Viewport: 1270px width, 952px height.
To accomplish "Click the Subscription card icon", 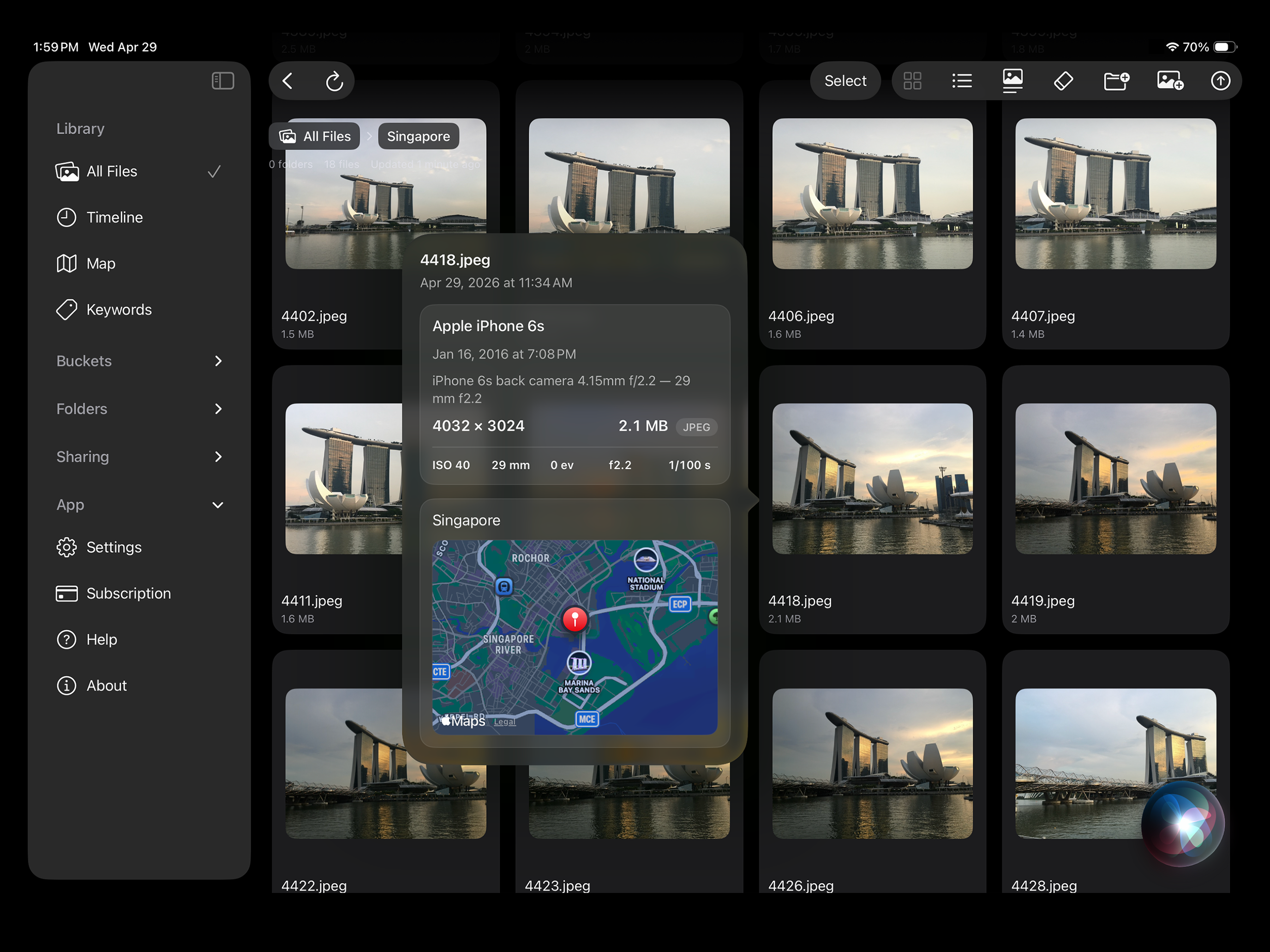I will (x=66, y=593).
